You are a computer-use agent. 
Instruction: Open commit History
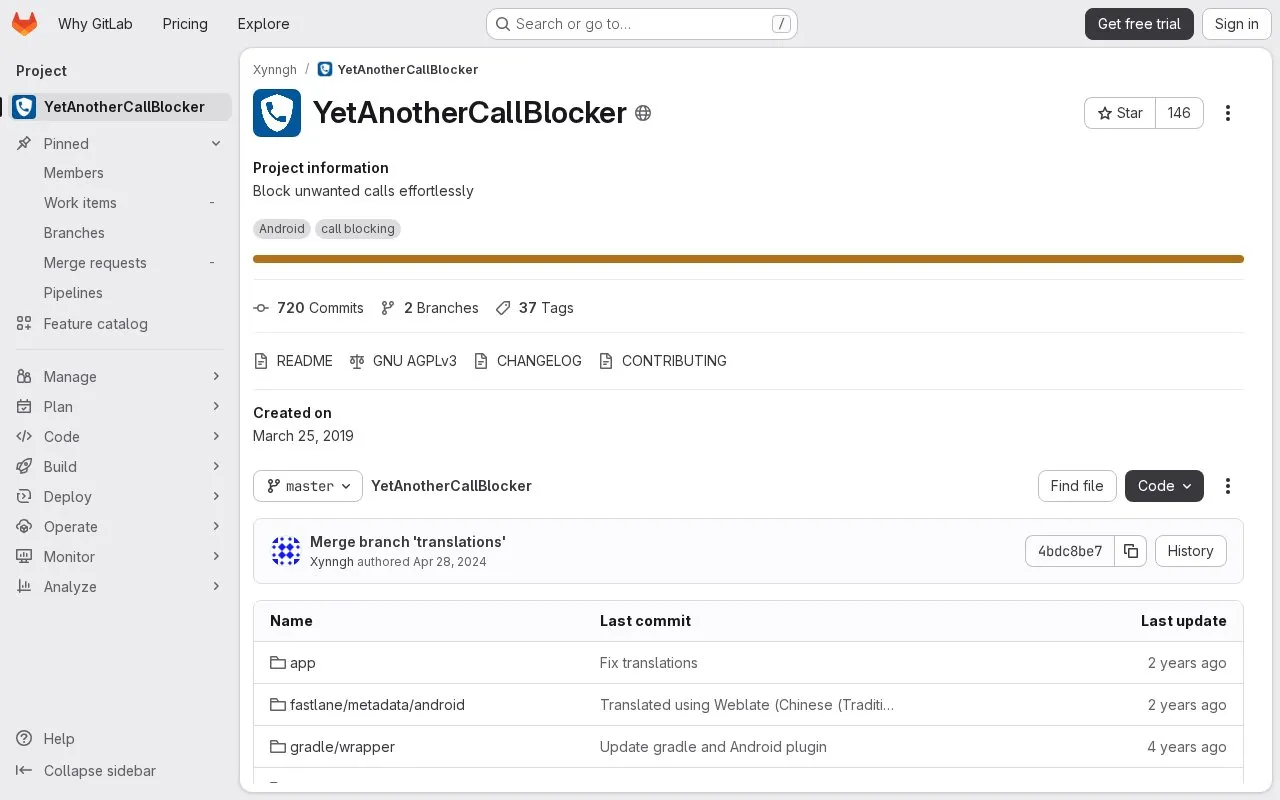pyautogui.click(x=1190, y=551)
